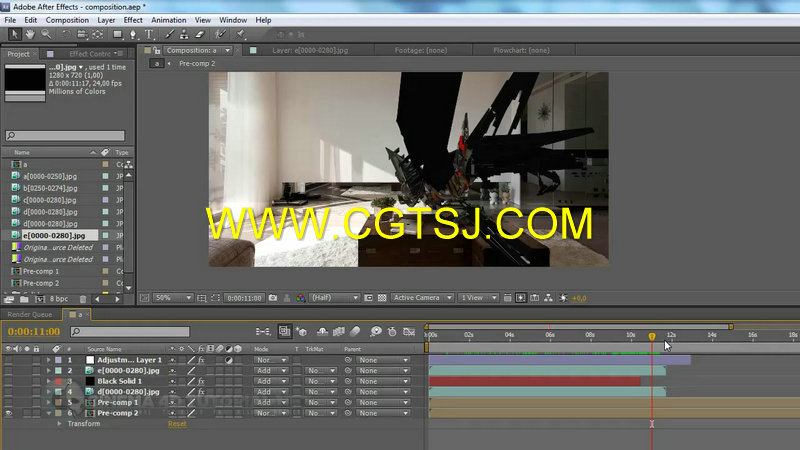Toggle shy switch for e[0000-0280].jpg layer
The image size is (800, 450).
click(x=172, y=371)
